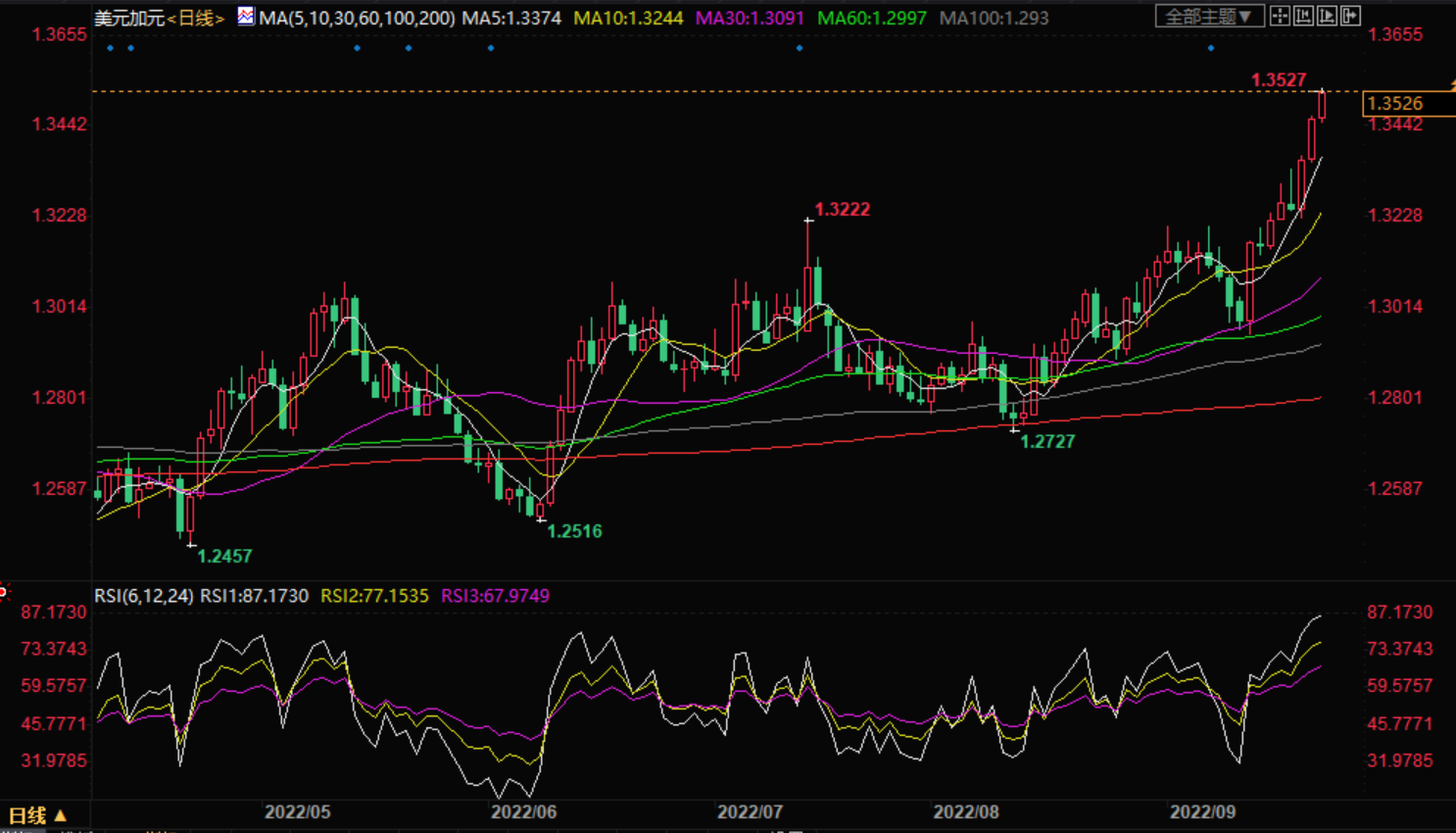Click the second chart-range icon at top right
This screenshot has height=833, width=1456.
click(x=1303, y=17)
